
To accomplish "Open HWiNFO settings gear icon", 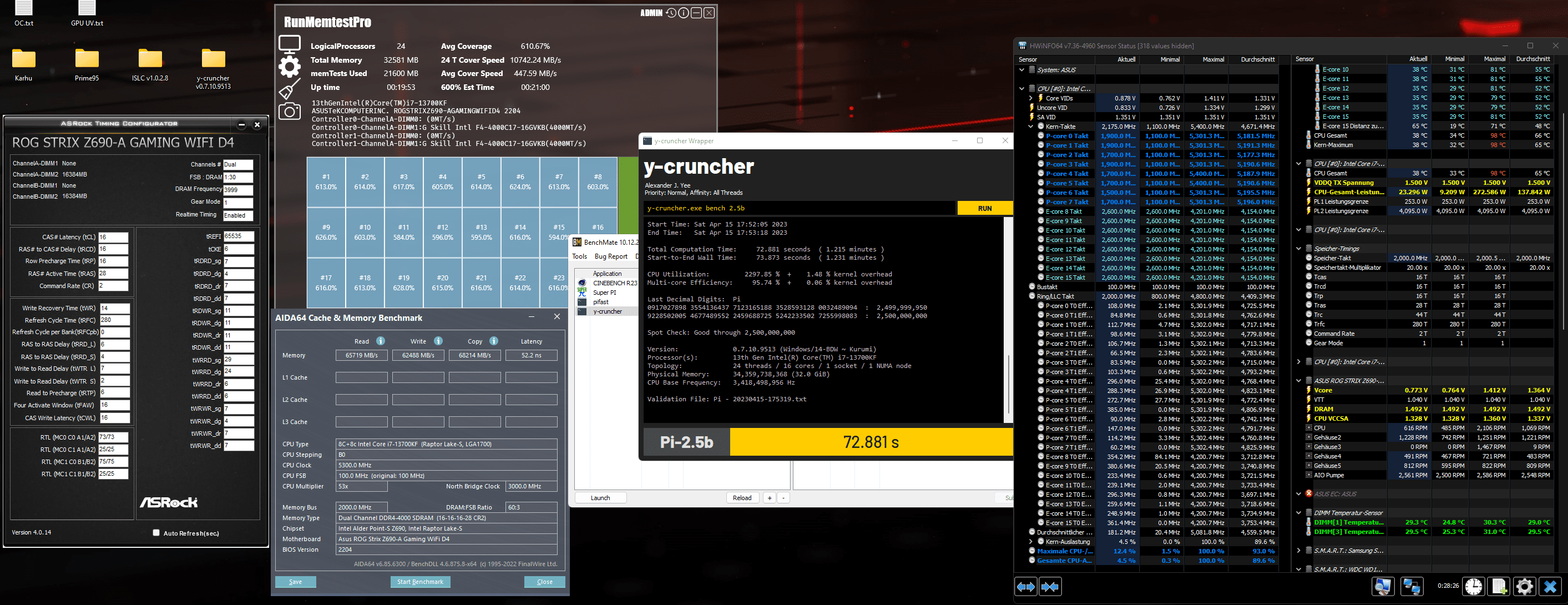I will (1524, 586).
